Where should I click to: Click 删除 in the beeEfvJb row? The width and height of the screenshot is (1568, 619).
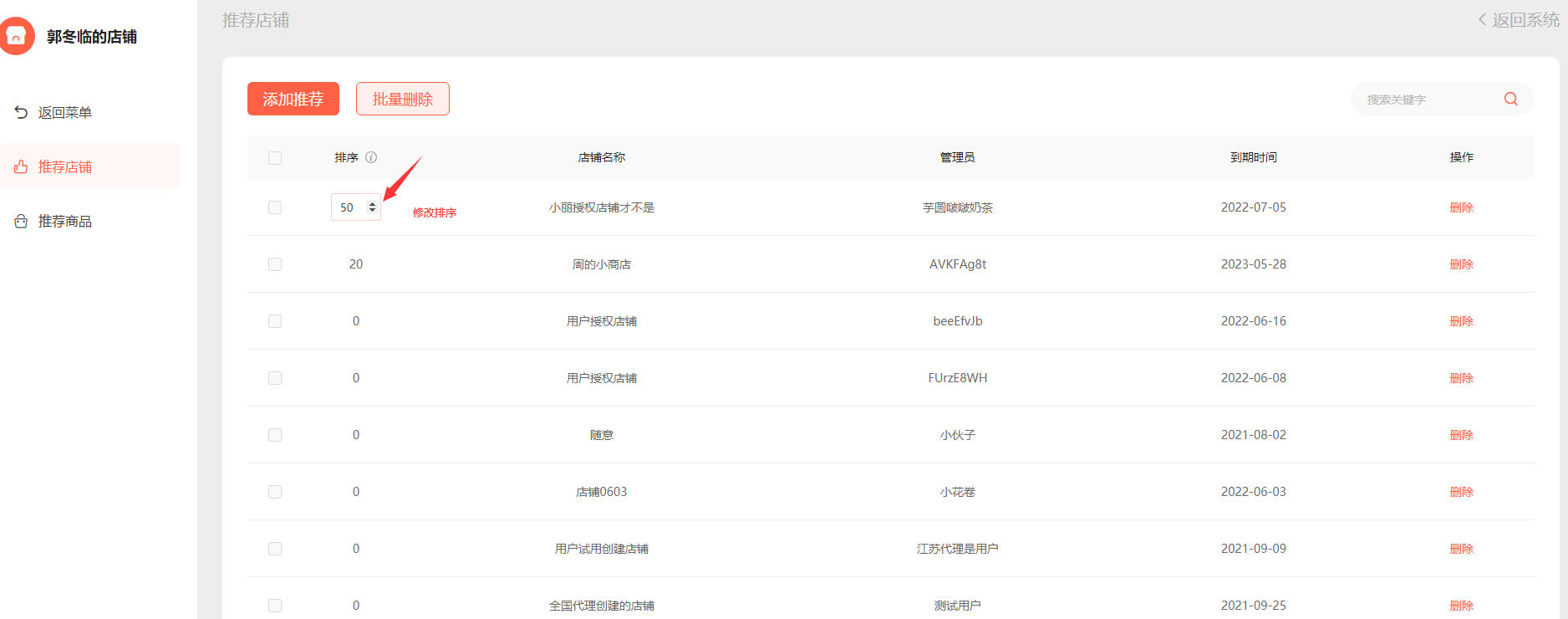(x=1461, y=321)
